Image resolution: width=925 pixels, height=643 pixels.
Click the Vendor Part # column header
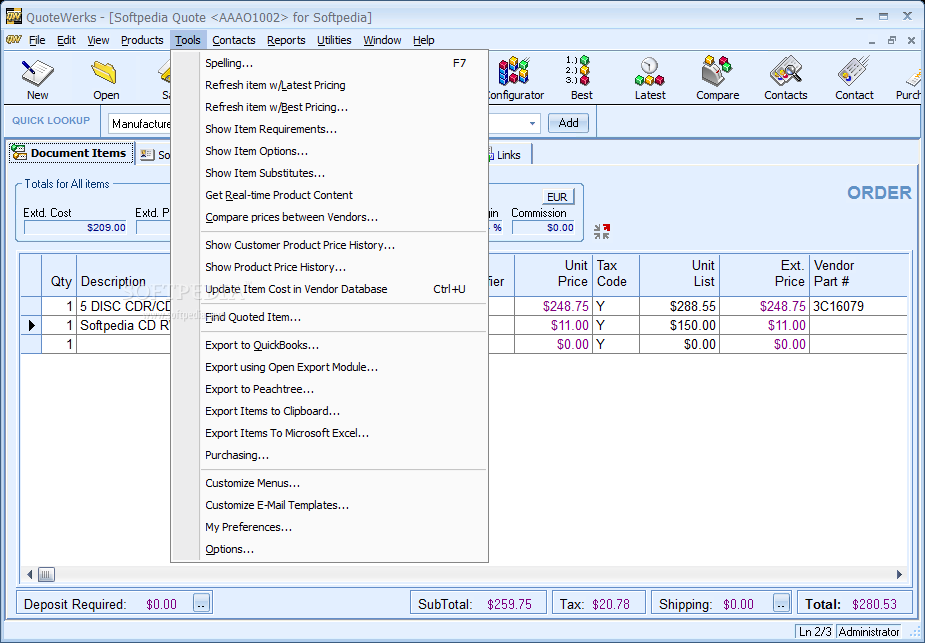858,274
